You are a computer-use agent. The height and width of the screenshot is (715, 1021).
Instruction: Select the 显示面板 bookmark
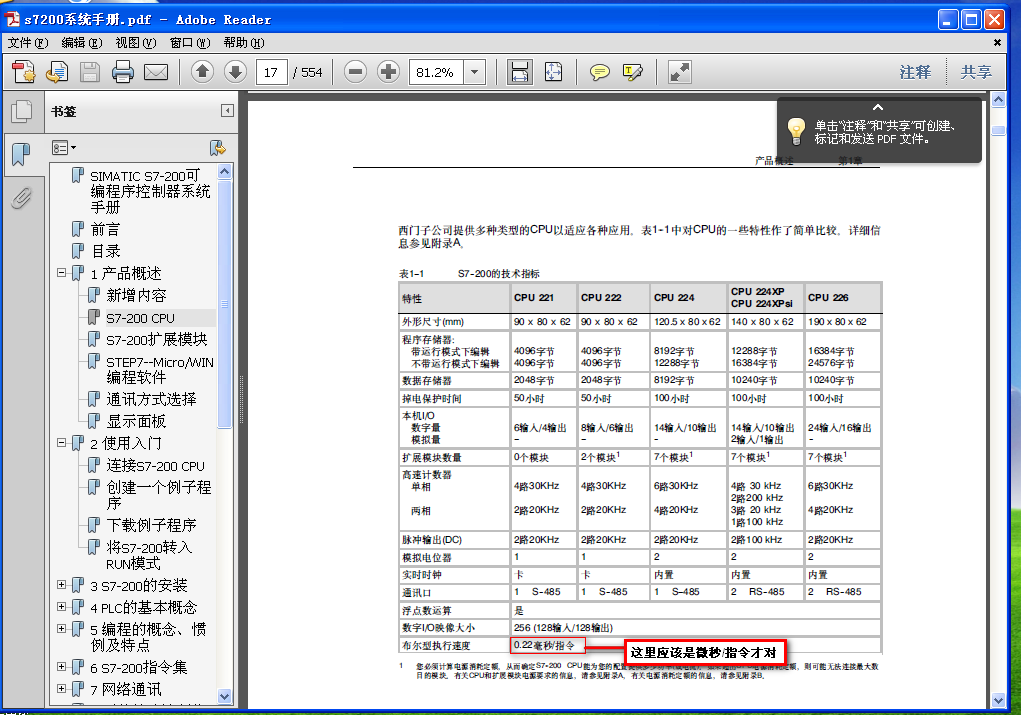[136, 421]
